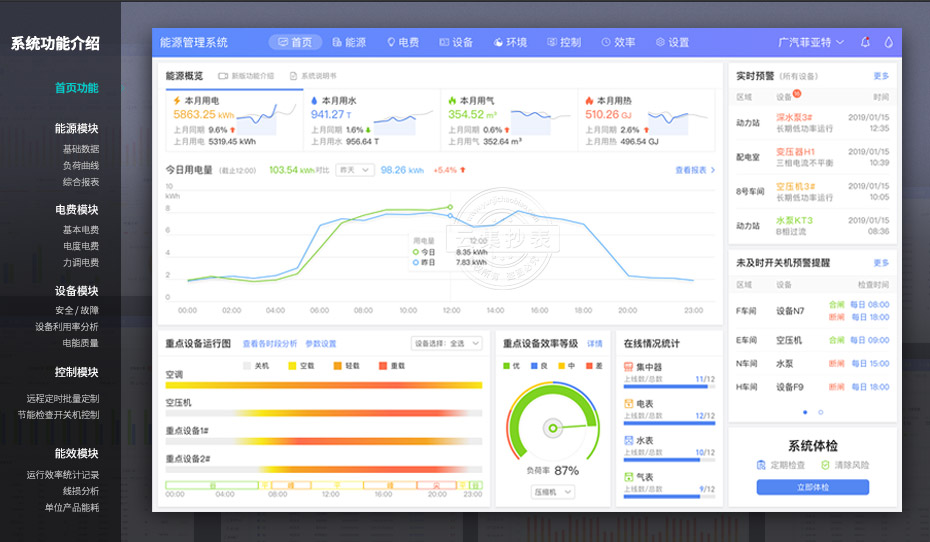This screenshot has height=542, width=930.
Task: Click the water drop icon in header
Action: [888, 42]
